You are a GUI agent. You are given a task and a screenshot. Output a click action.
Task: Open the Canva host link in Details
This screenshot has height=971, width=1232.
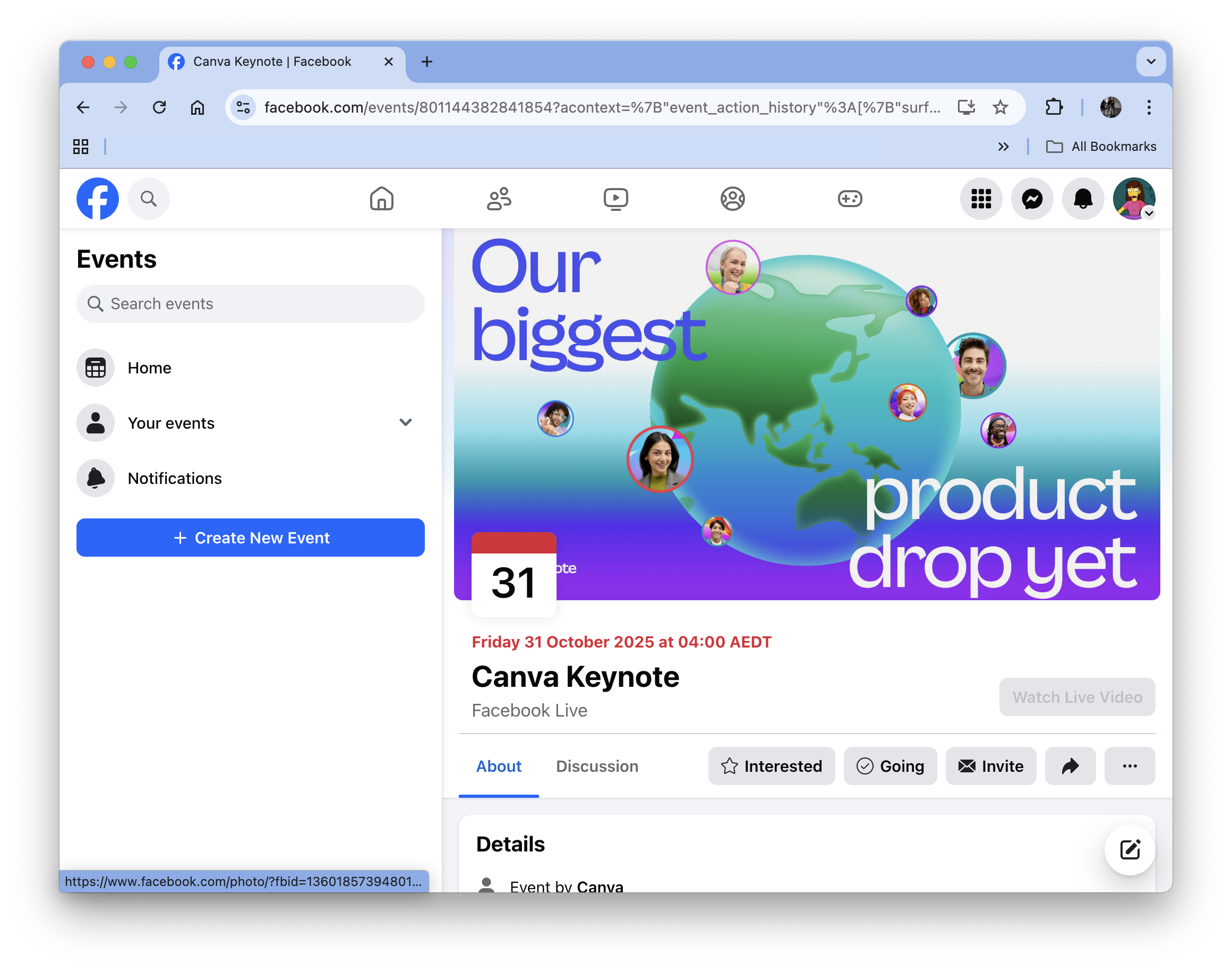(600, 887)
